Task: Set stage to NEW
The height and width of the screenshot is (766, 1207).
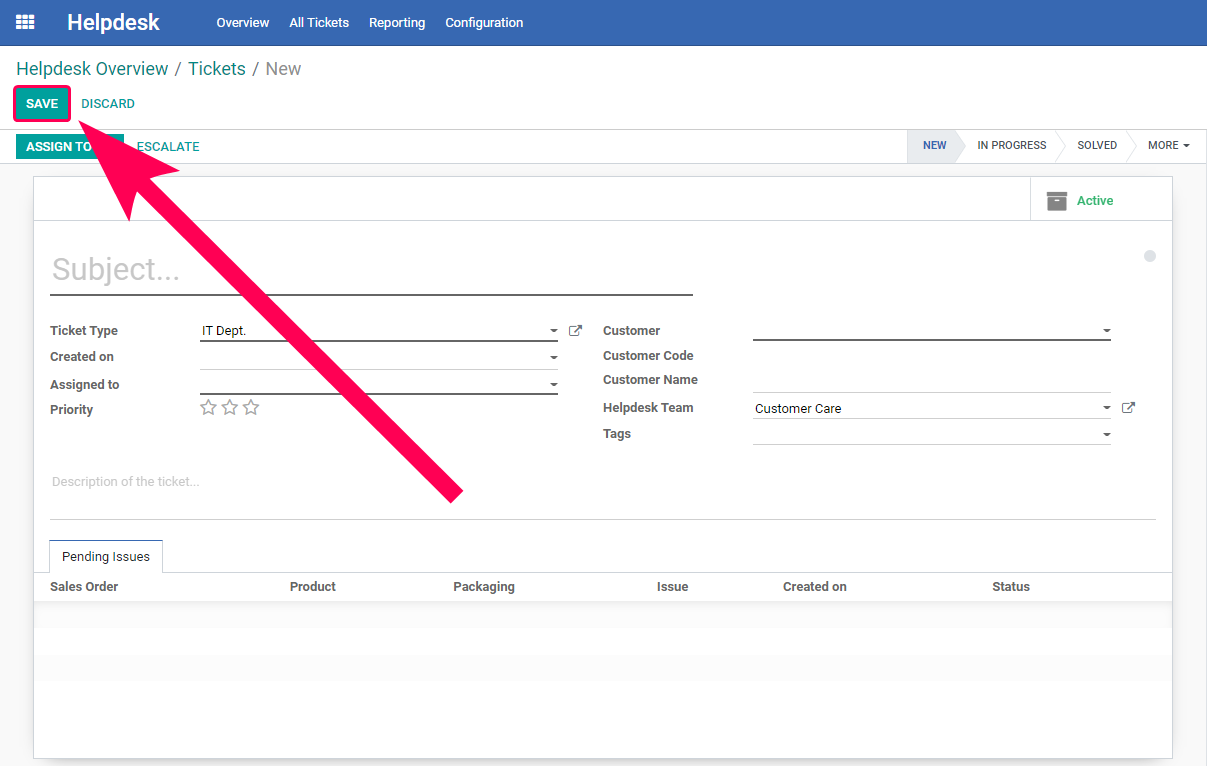Action: [934, 146]
